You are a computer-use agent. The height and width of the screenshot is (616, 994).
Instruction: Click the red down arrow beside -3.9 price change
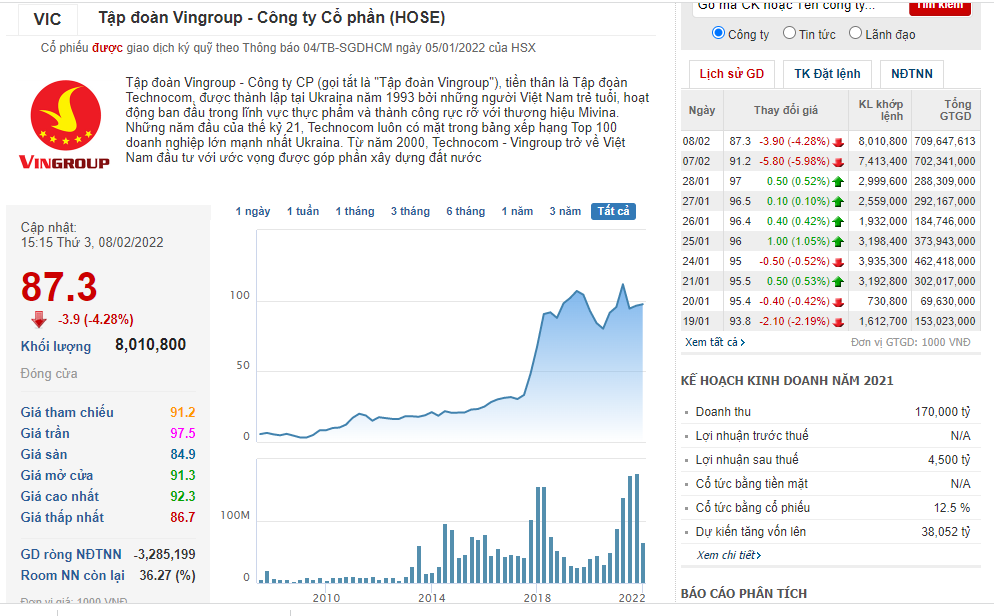click(39, 319)
